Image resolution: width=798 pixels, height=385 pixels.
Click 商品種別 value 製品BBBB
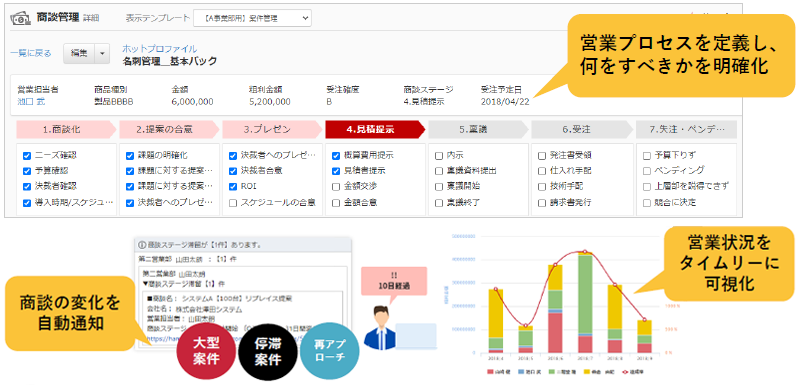point(113,101)
